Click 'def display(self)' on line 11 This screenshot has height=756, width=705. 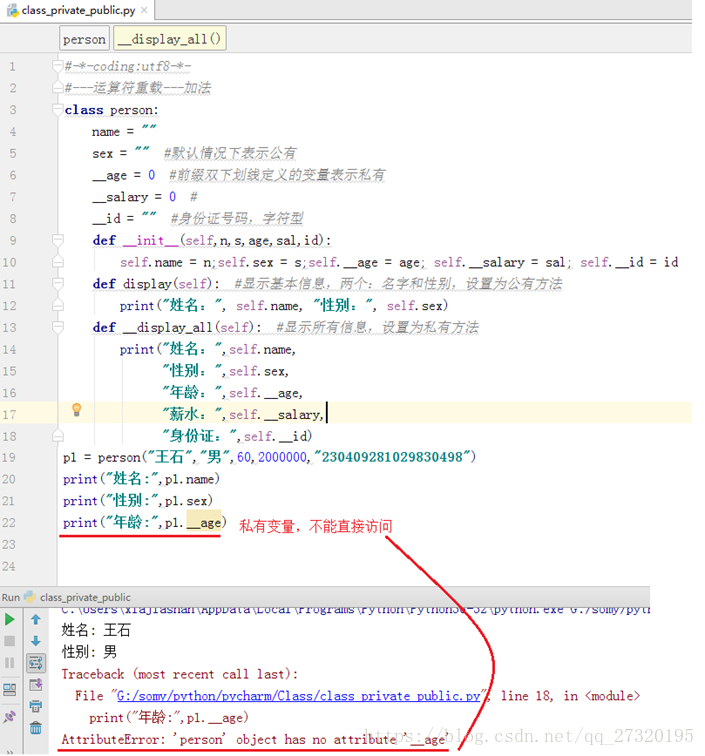click(x=152, y=284)
